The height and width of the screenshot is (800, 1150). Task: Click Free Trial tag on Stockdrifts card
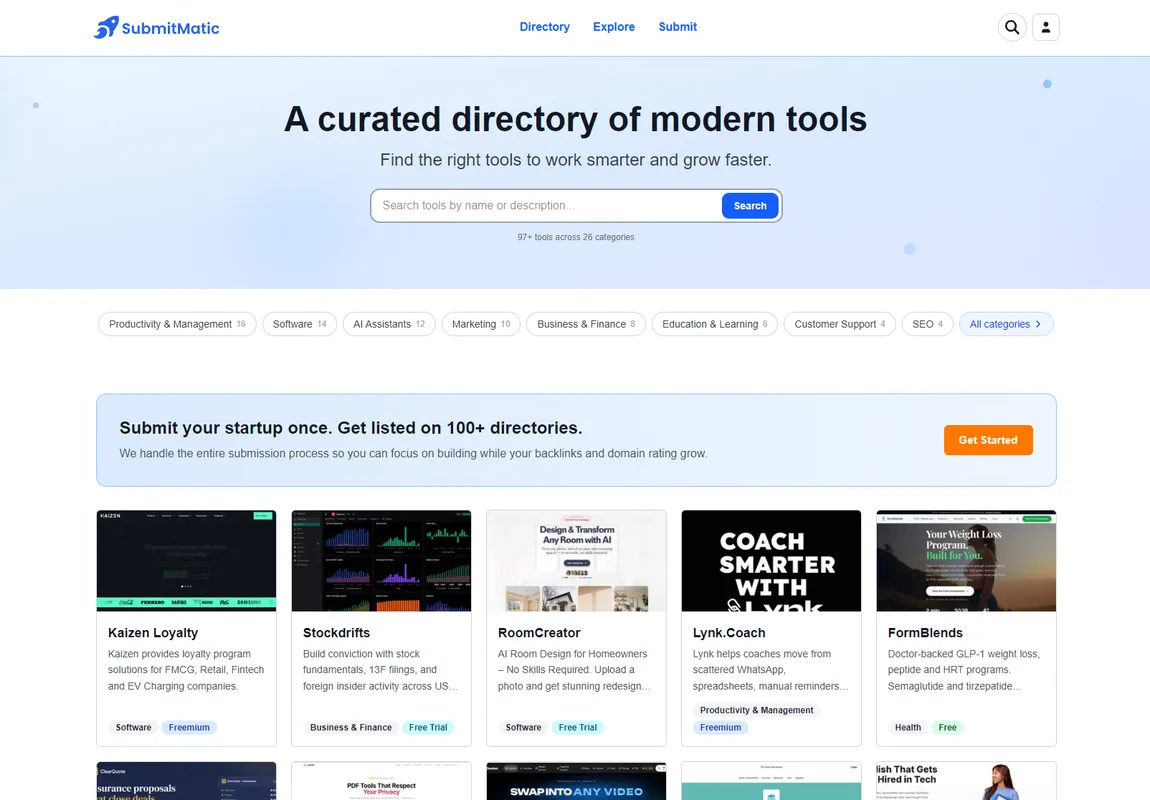coord(428,727)
